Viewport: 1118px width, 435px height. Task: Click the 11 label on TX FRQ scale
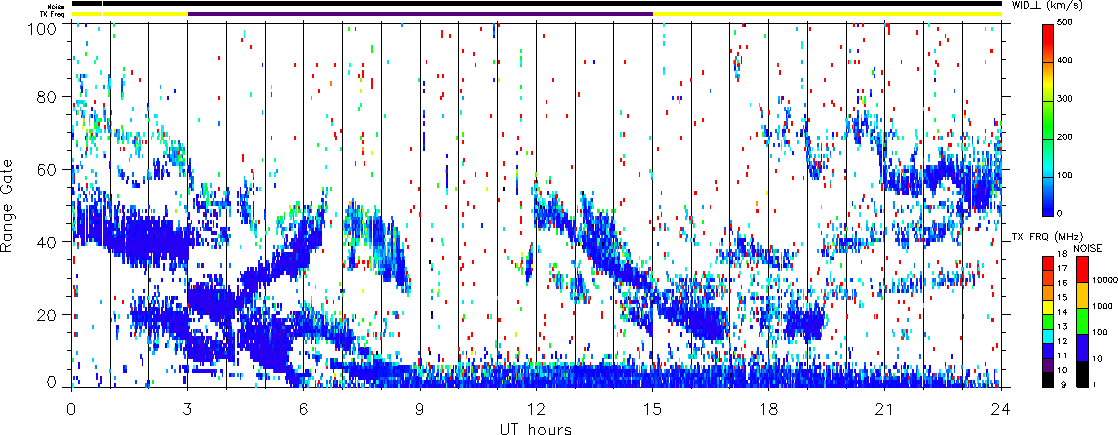1062,355
